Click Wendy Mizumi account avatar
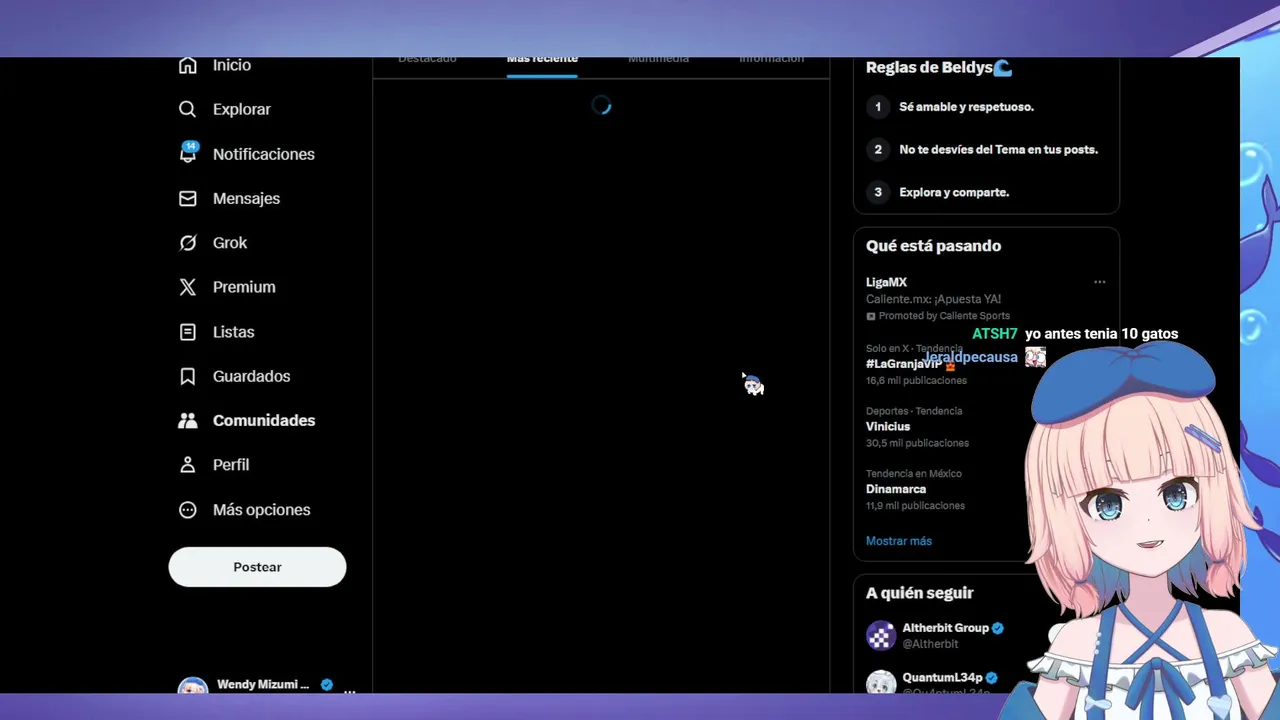Image resolution: width=1280 pixels, height=720 pixels. click(192, 686)
